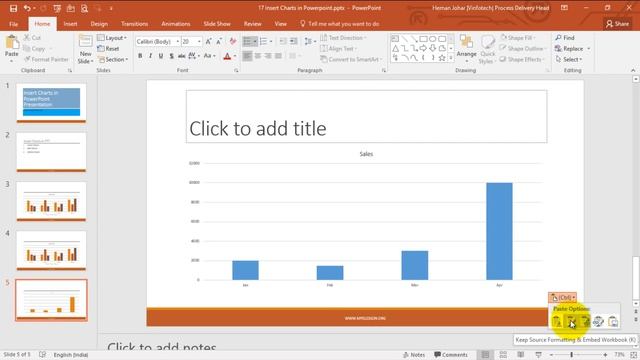Toggle align text right
This screenshot has width=640, height=360.
tap(268, 56)
